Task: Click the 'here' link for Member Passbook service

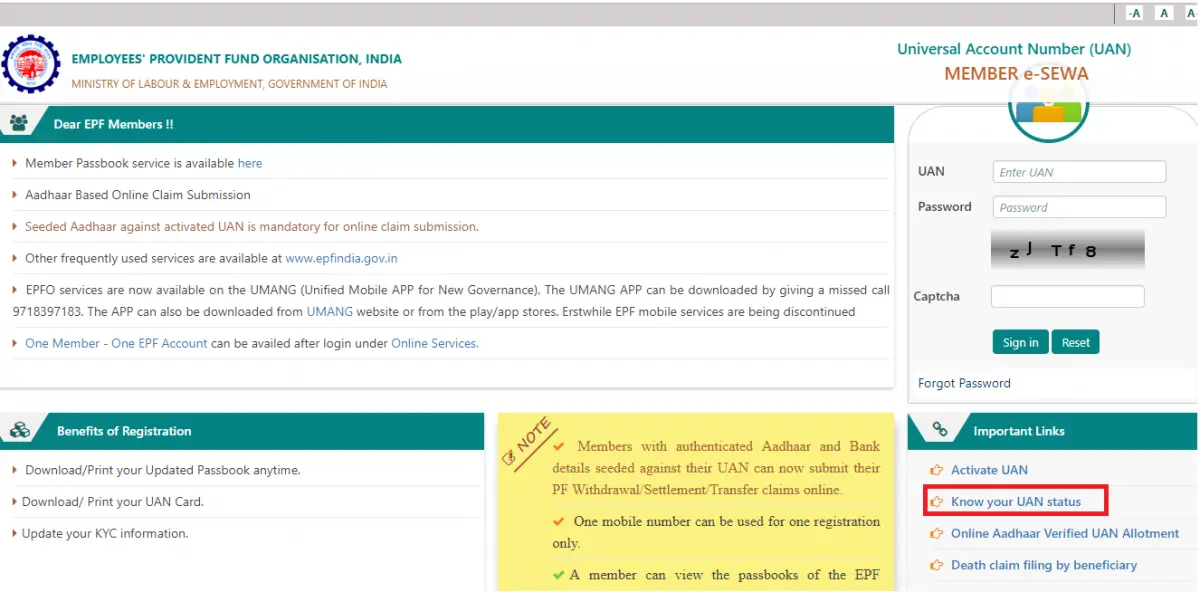Action: tap(250, 162)
